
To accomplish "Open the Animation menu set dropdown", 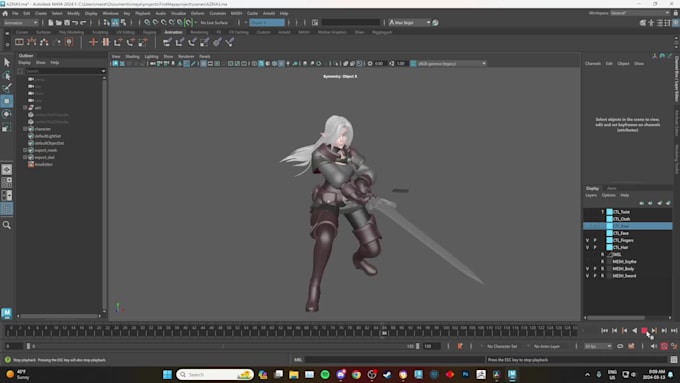I will 21,23.
